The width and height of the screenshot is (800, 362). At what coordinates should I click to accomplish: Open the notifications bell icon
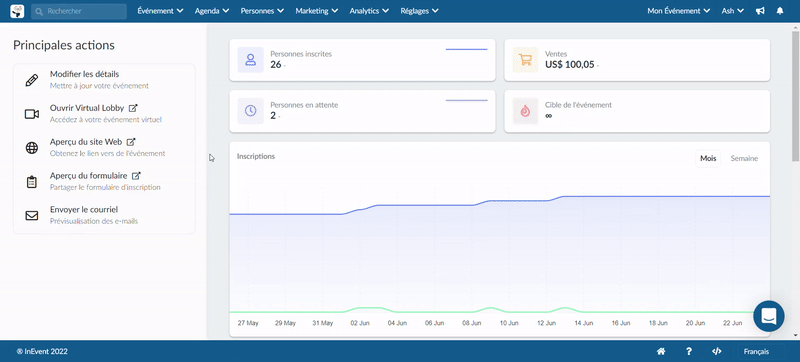click(x=780, y=11)
